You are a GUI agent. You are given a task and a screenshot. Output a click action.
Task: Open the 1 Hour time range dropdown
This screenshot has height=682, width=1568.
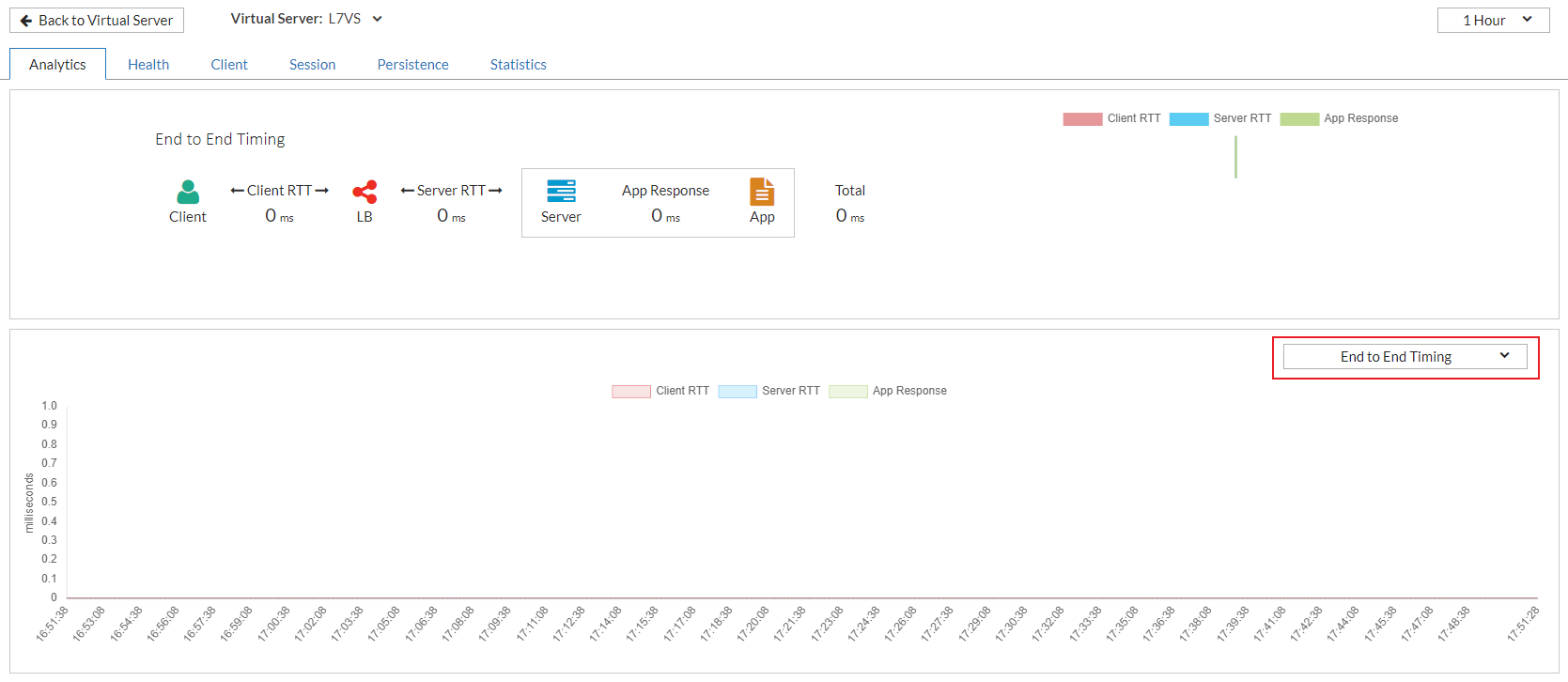coord(1493,20)
